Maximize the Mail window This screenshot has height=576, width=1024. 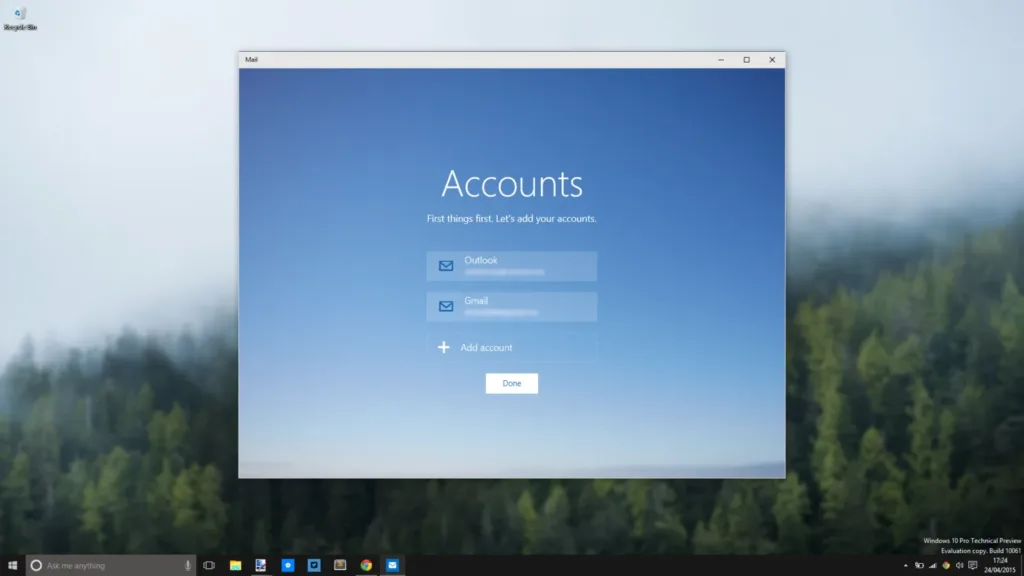[x=746, y=59]
